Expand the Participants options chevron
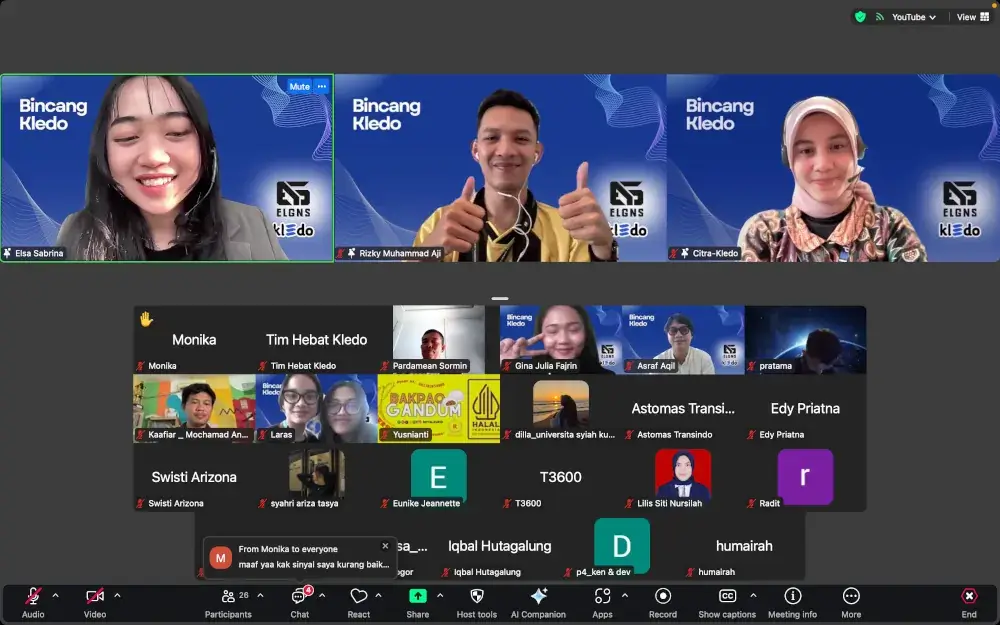Image resolution: width=1000 pixels, height=625 pixels. pyautogui.click(x=260, y=596)
